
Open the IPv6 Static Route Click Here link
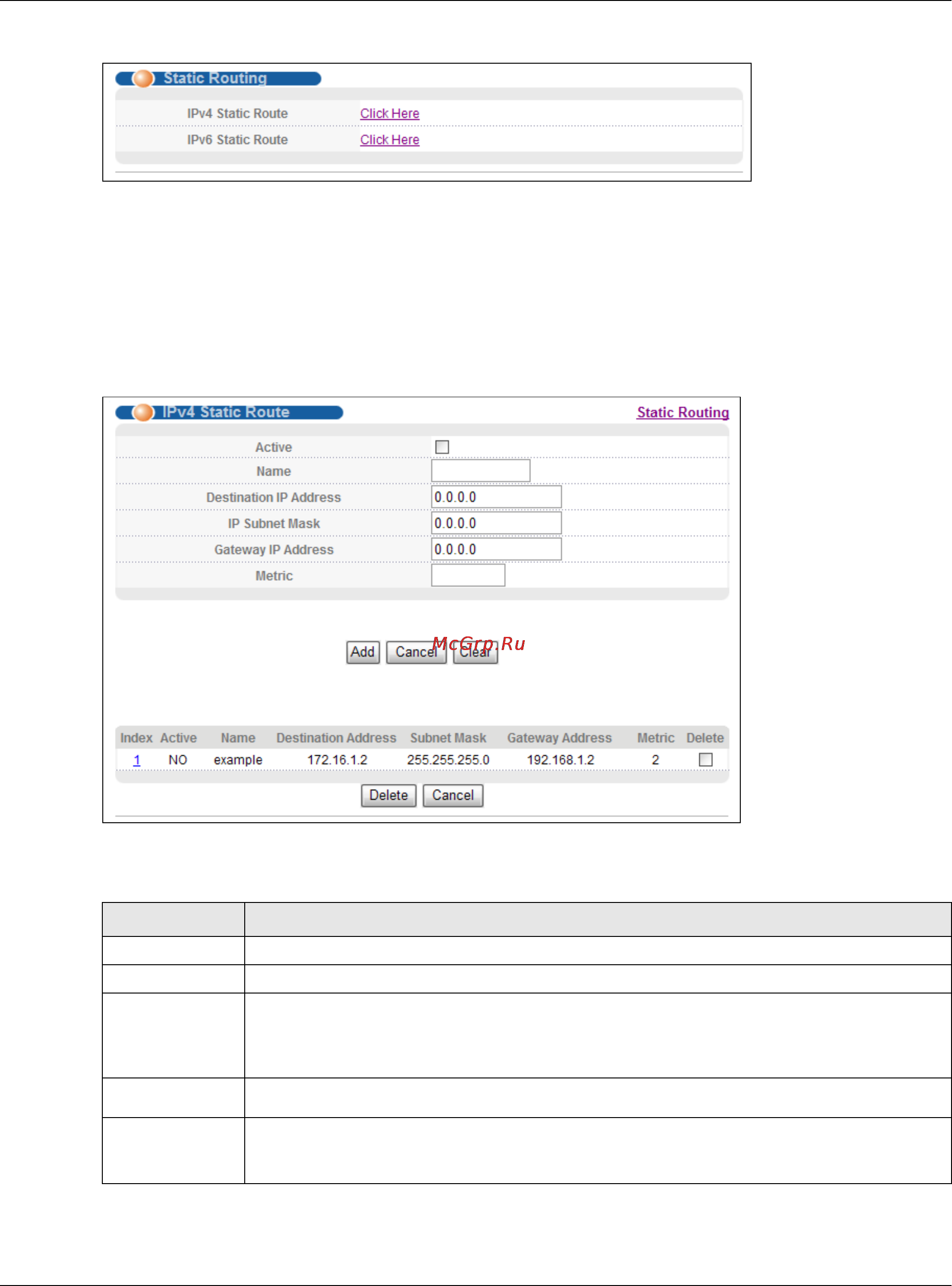pos(389,140)
